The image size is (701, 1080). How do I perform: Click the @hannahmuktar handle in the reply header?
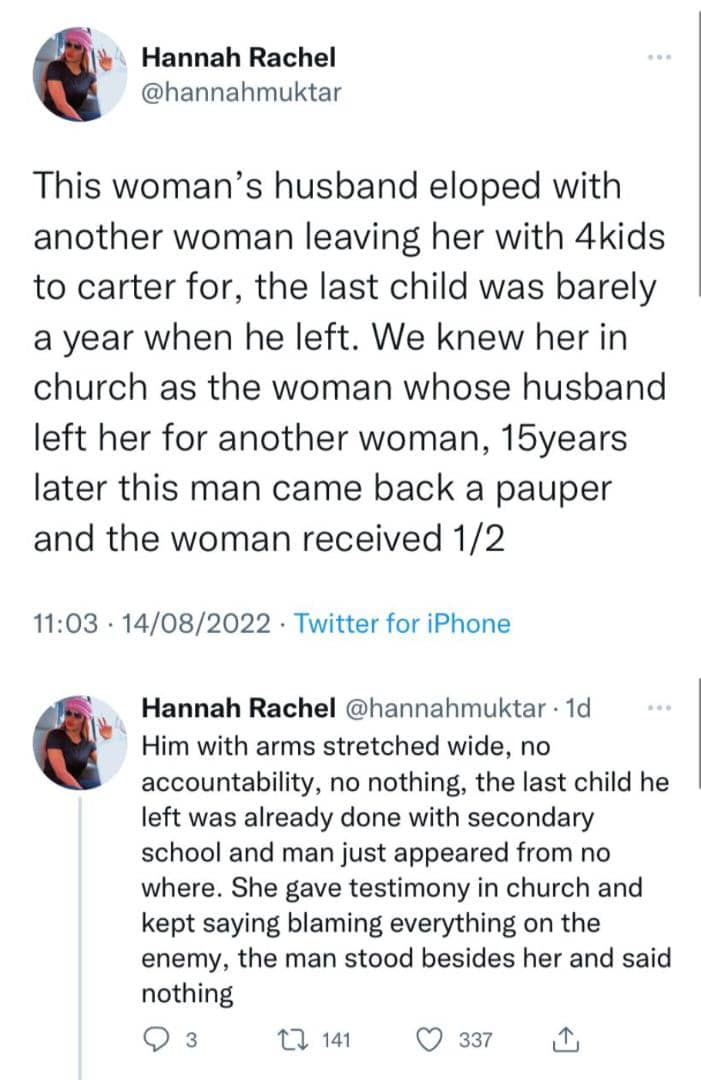[448, 709]
